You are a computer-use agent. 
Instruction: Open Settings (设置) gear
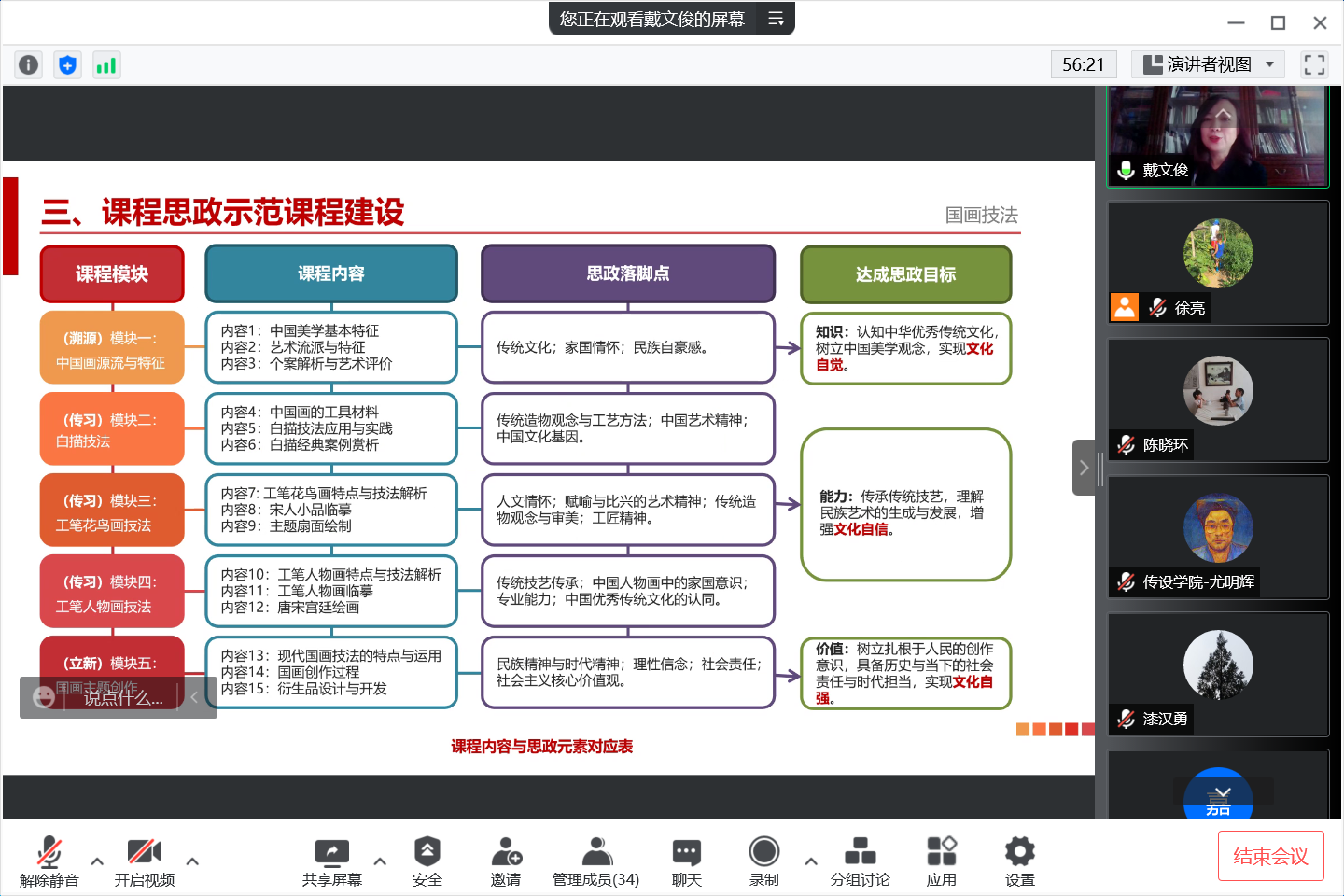[1019, 861]
